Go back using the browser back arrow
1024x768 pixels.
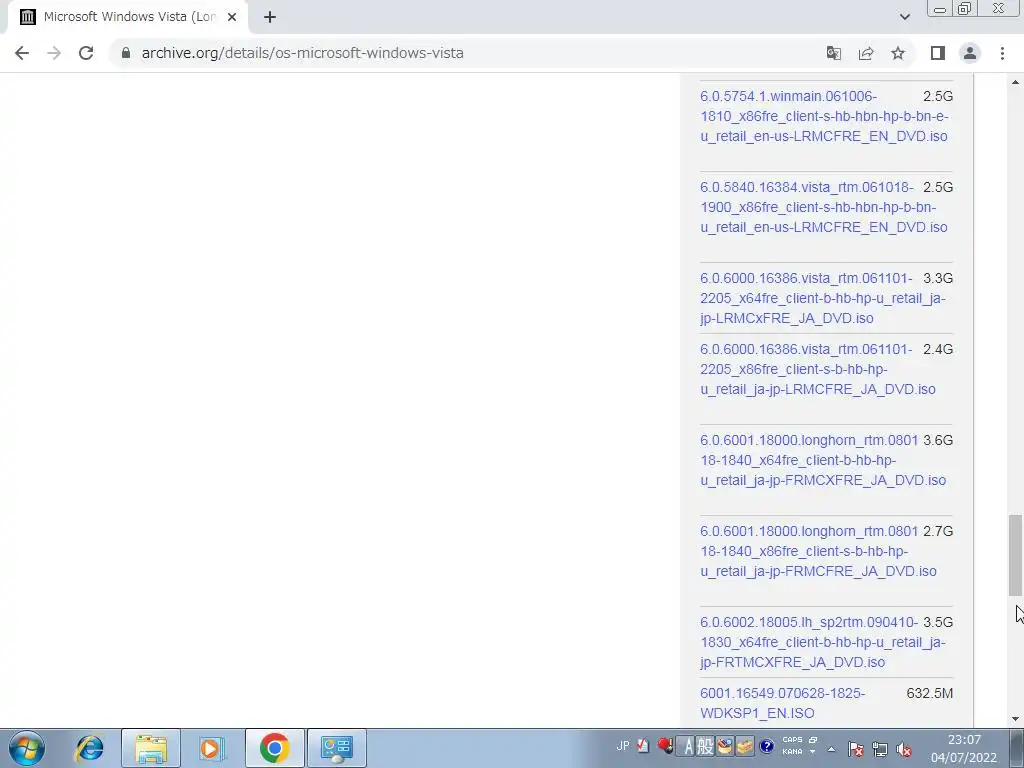click(22, 53)
